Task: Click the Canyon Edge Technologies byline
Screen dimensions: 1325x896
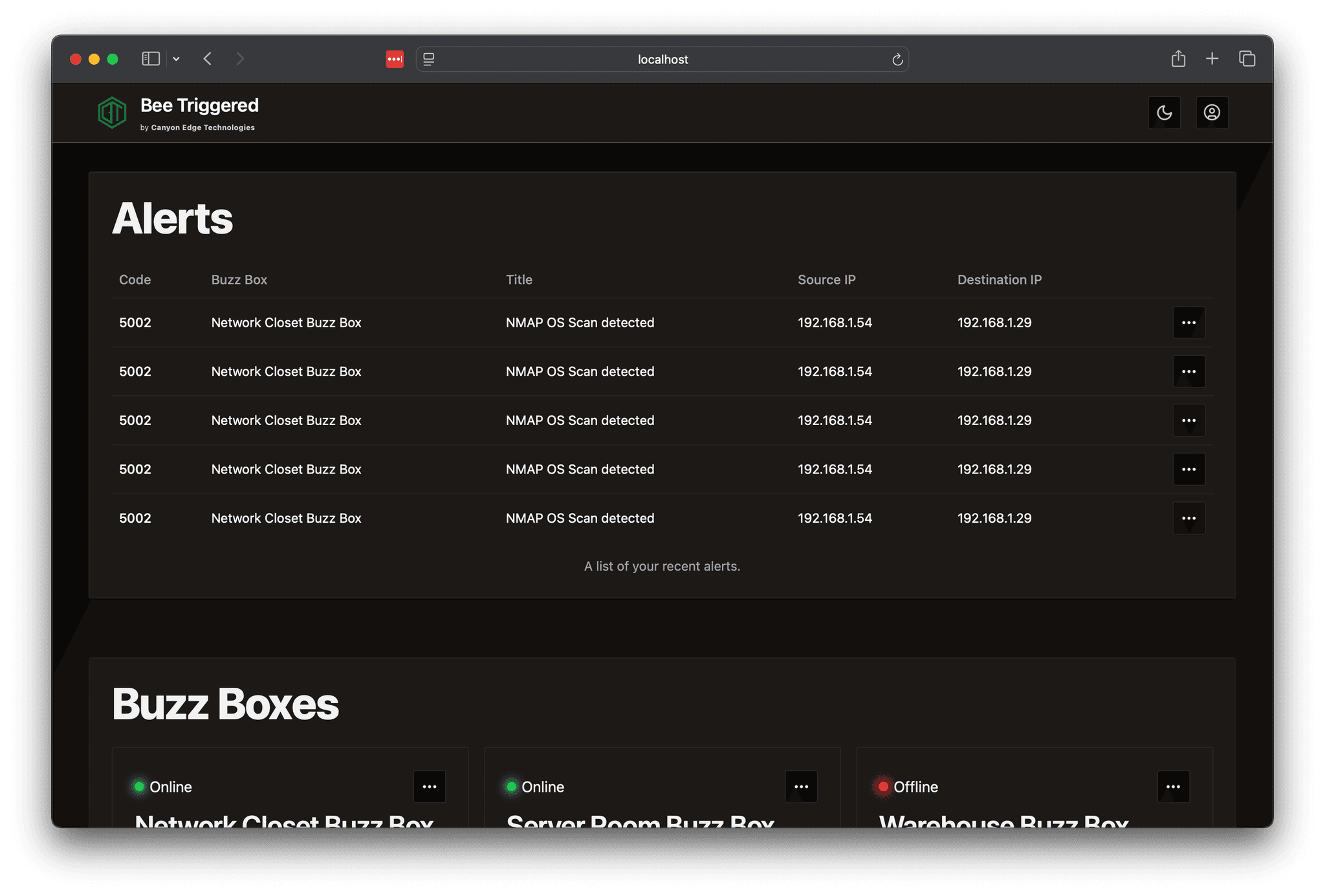Action: 197,127
